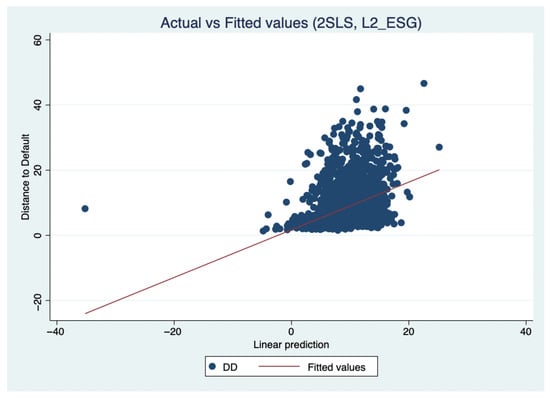Click the x-axis tick label '-20'
550x398 pixels.
pos(173,331)
